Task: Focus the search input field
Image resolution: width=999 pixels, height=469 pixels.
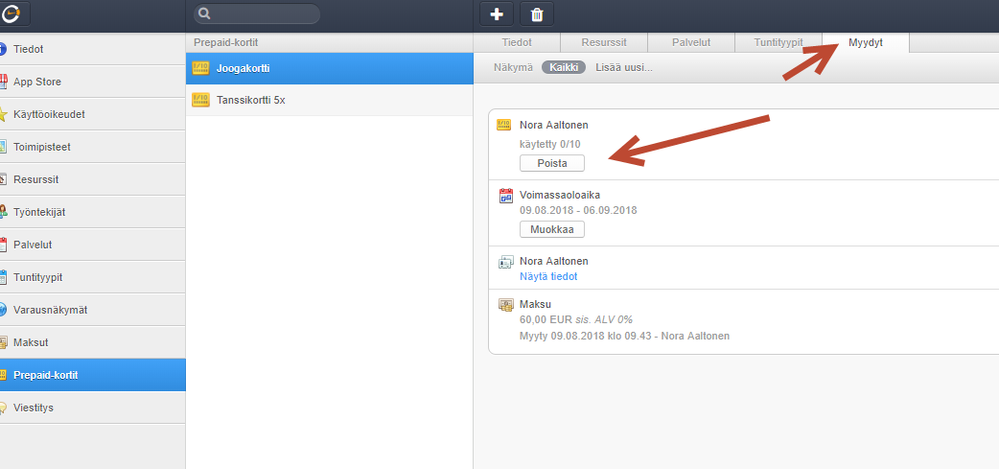Action: point(257,14)
